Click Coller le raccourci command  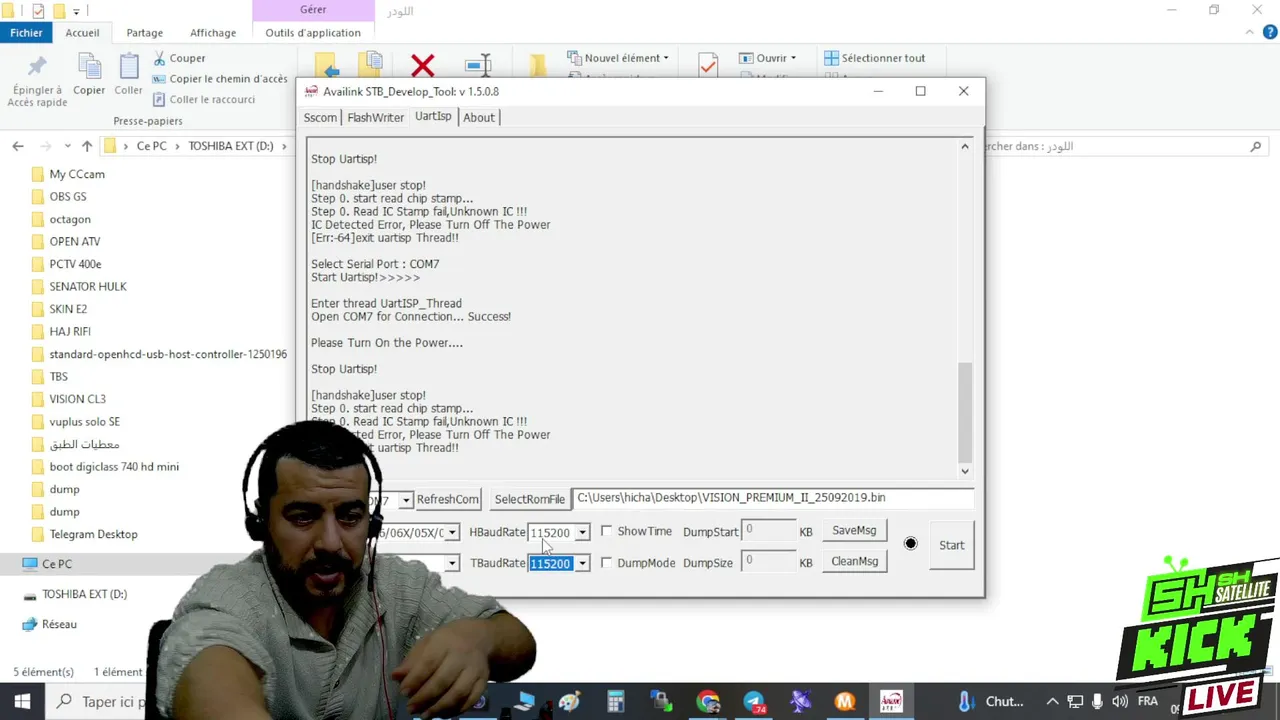pos(204,99)
